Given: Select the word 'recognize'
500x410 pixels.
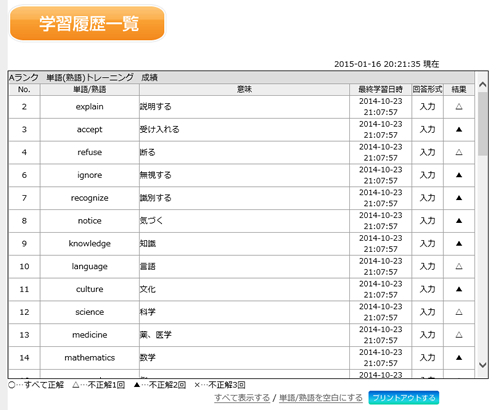Looking at the screenshot, I should (x=90, y=198).
